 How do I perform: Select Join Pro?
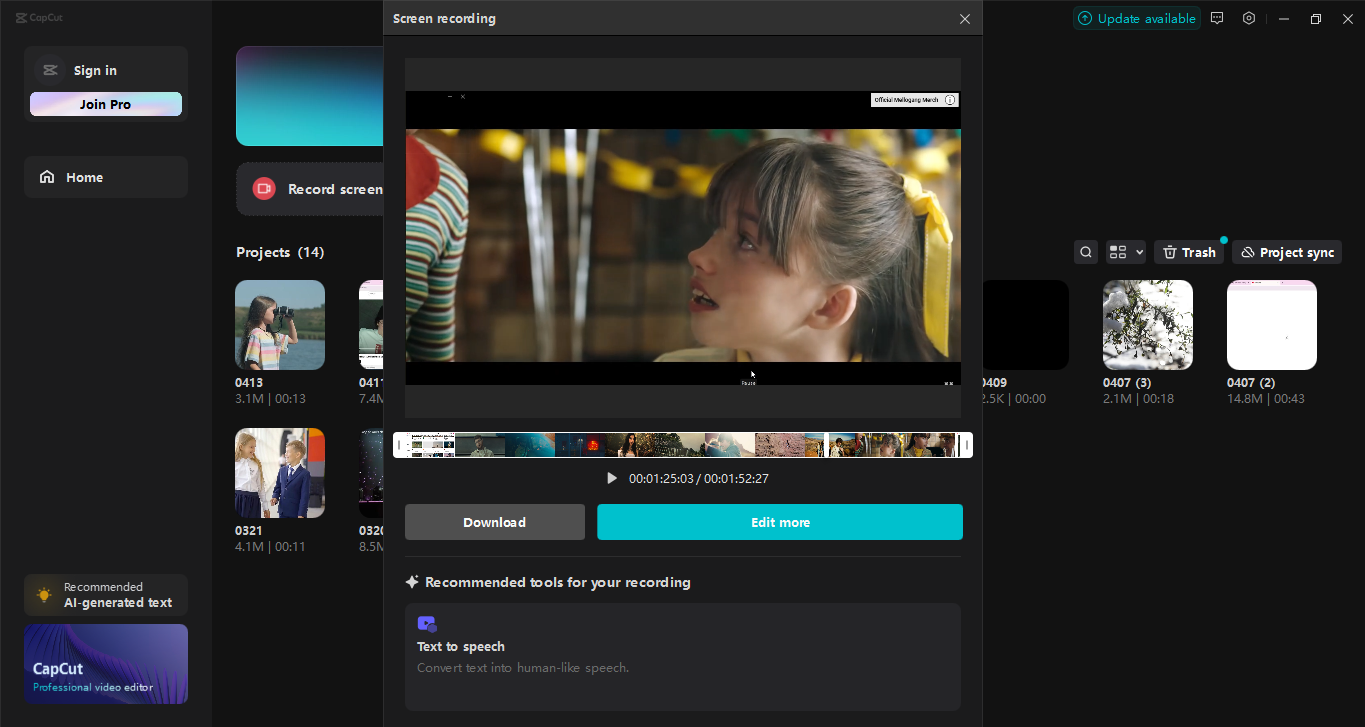coord(105,103)
